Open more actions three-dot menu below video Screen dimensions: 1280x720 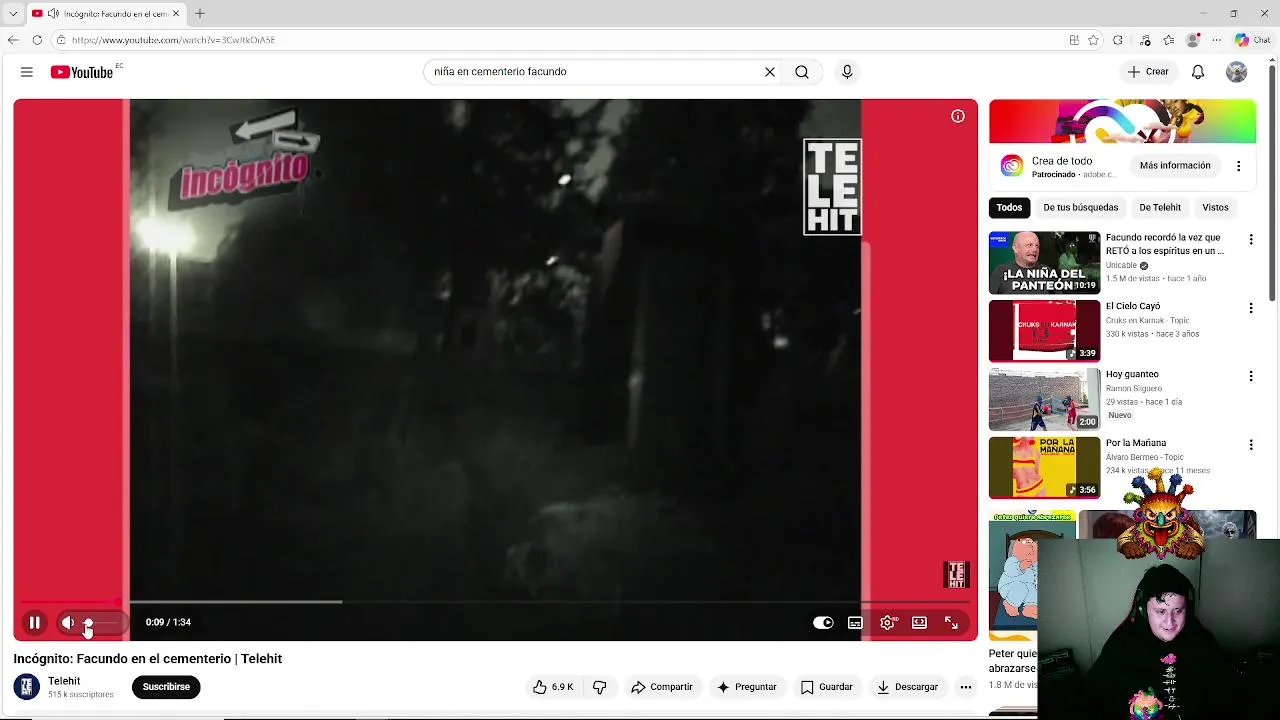coord(965,687)
